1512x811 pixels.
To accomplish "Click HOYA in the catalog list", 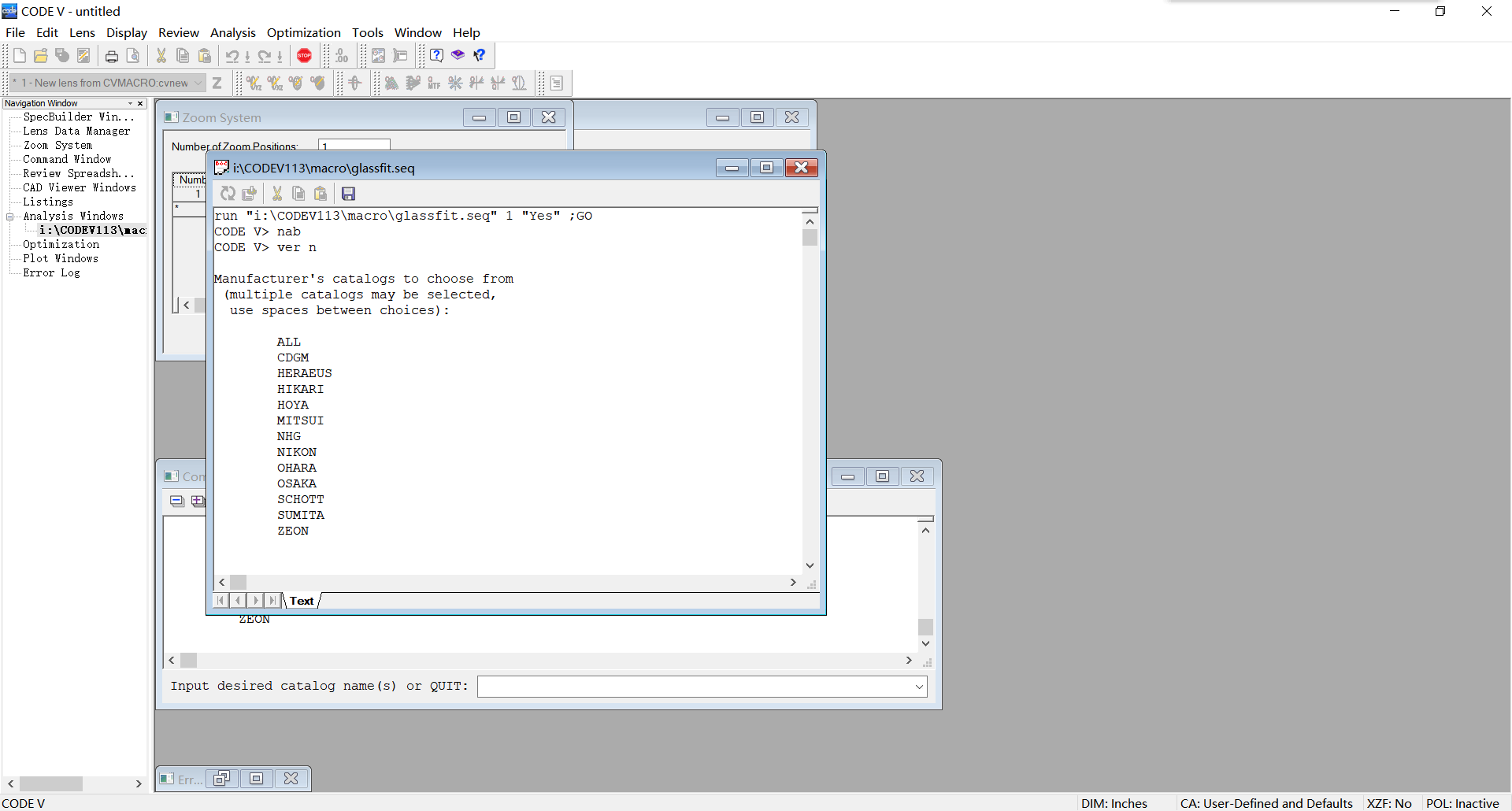I will tap(292, 405).
